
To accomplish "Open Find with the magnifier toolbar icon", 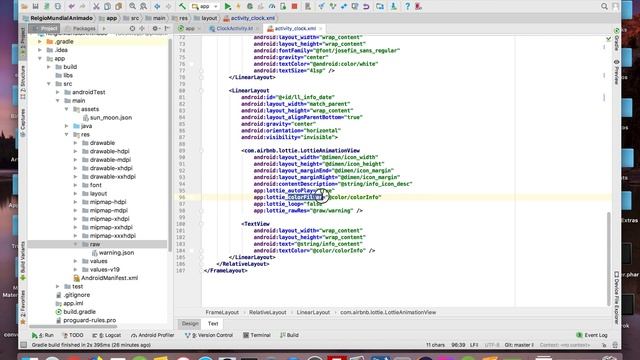I will [x=132, y=7].
